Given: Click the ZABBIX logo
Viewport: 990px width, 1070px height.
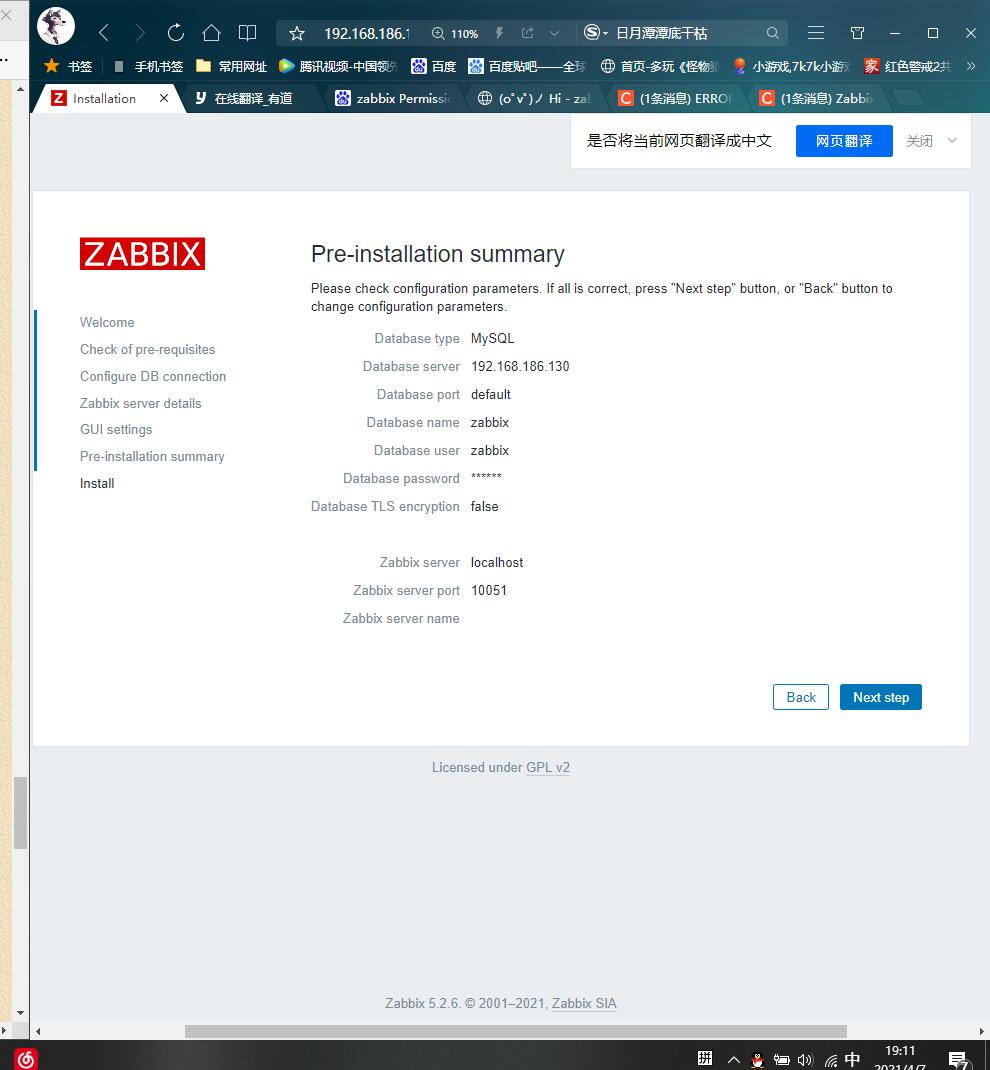Looking at the screenshot, I should click(x=142, y=254).
